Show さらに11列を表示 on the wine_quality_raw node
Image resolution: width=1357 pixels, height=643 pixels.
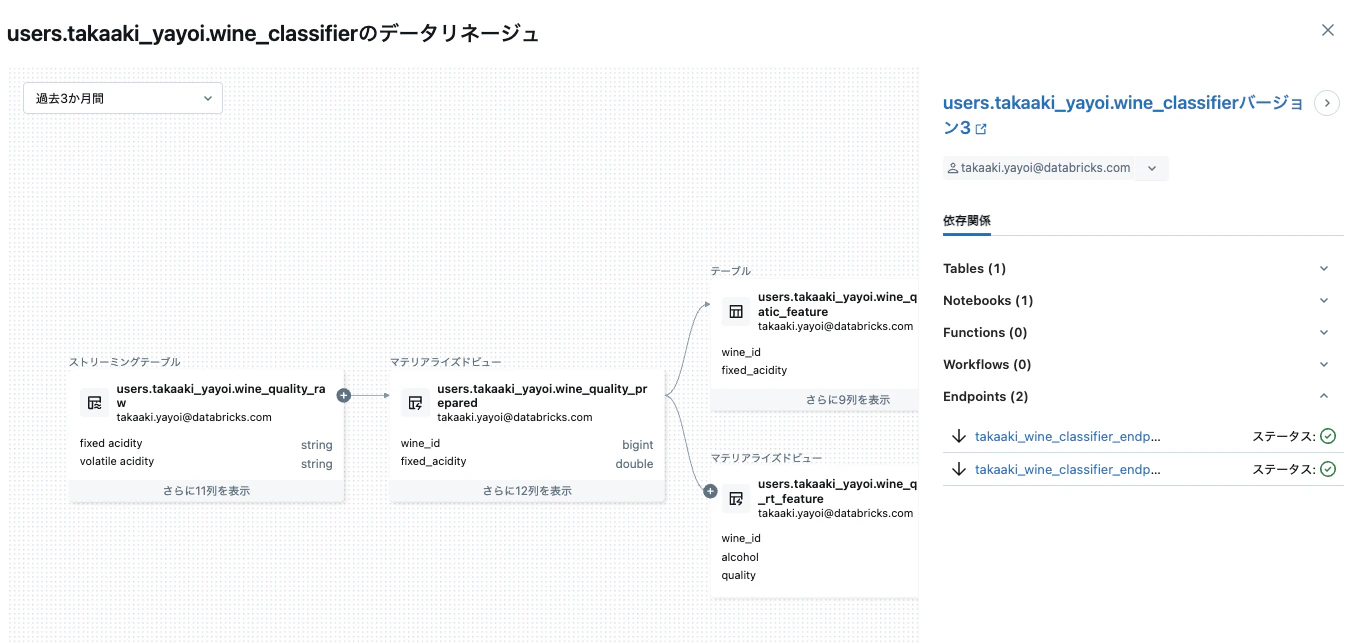pos(206,491)
